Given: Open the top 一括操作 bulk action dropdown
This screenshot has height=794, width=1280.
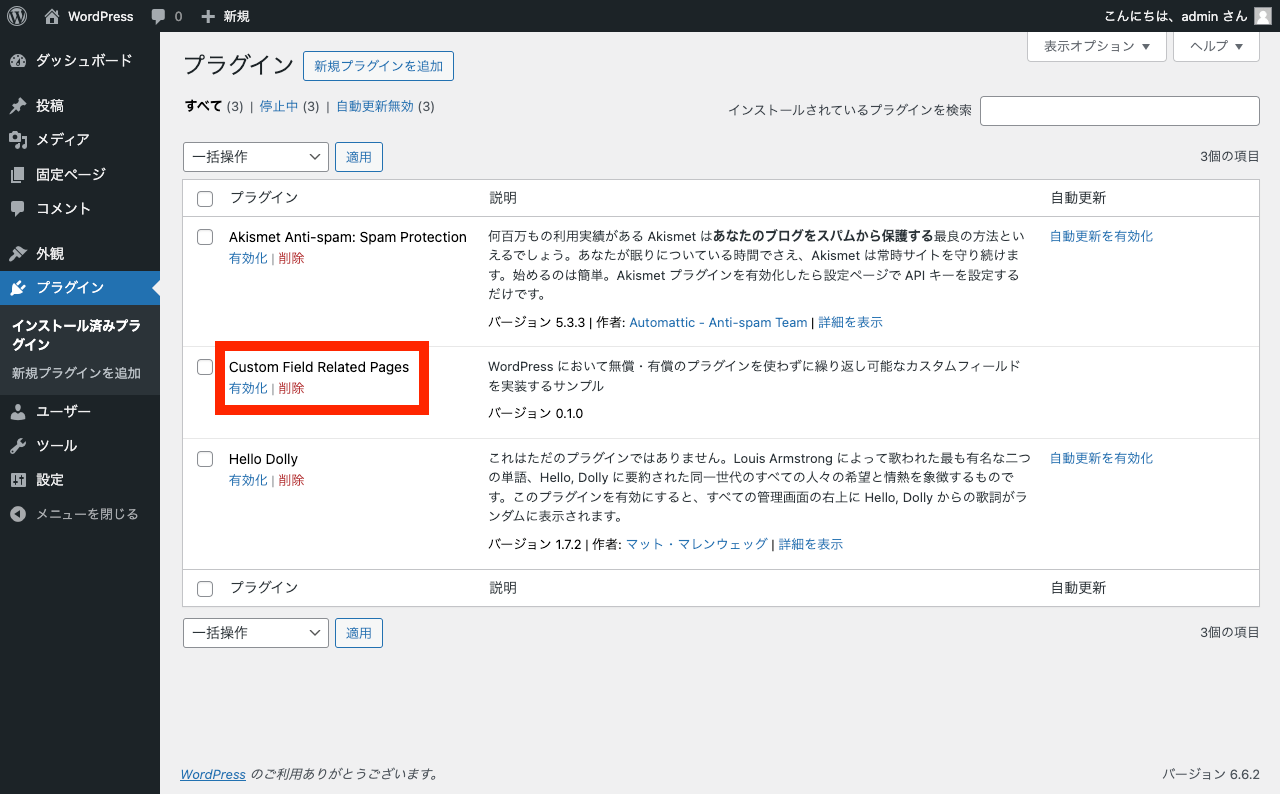Looking at the screenshot, I should click(256, 157).
